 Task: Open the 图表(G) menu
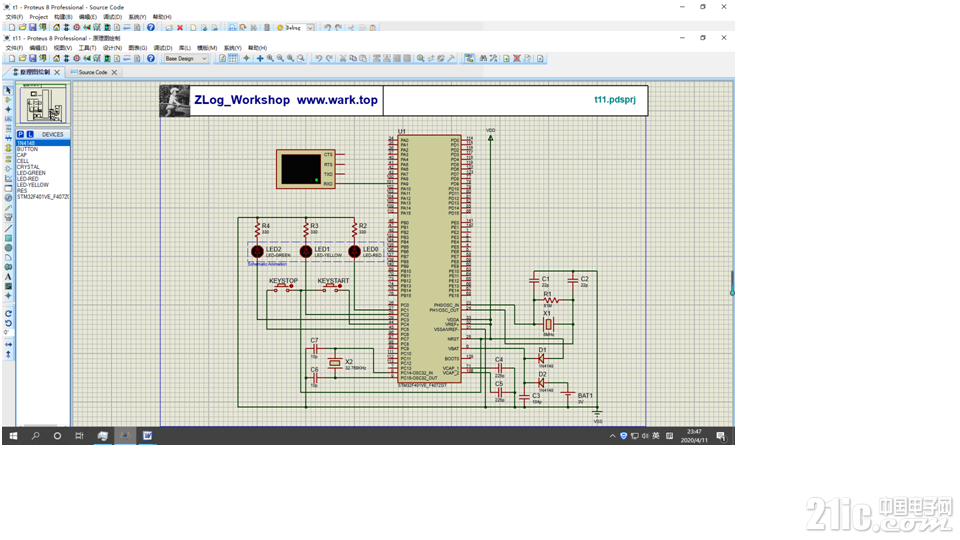tap(138, 48)
